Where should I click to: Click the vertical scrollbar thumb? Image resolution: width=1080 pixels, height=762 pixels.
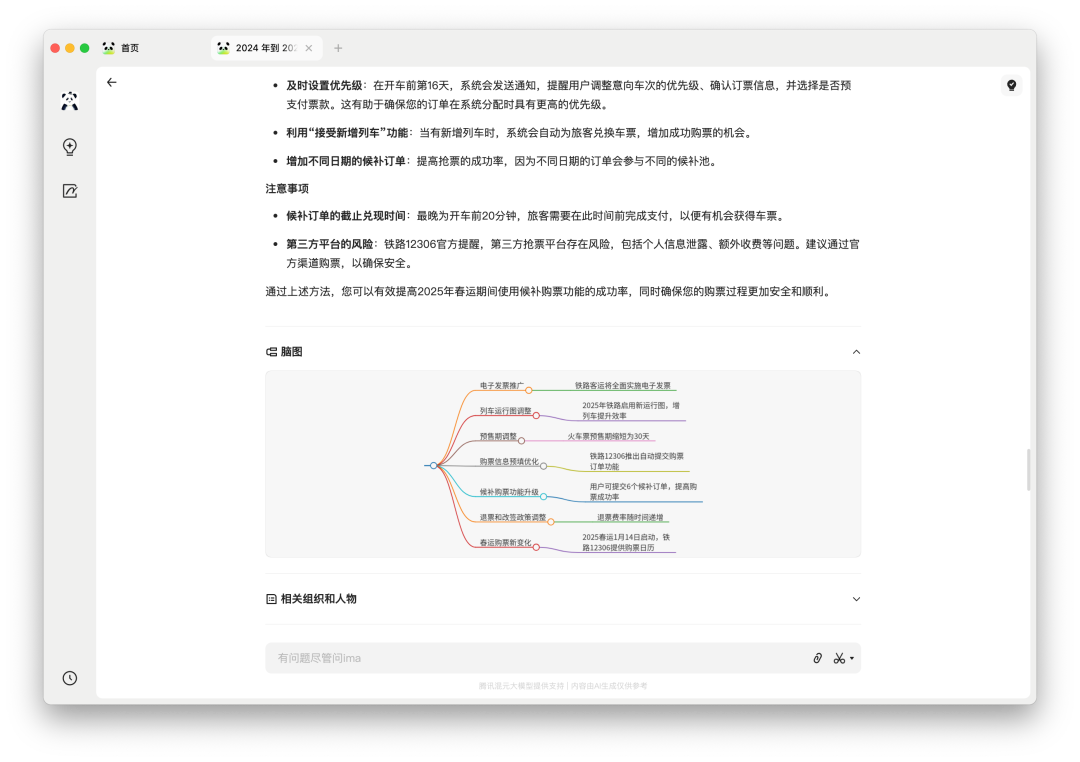click(x=1028, y=470)
